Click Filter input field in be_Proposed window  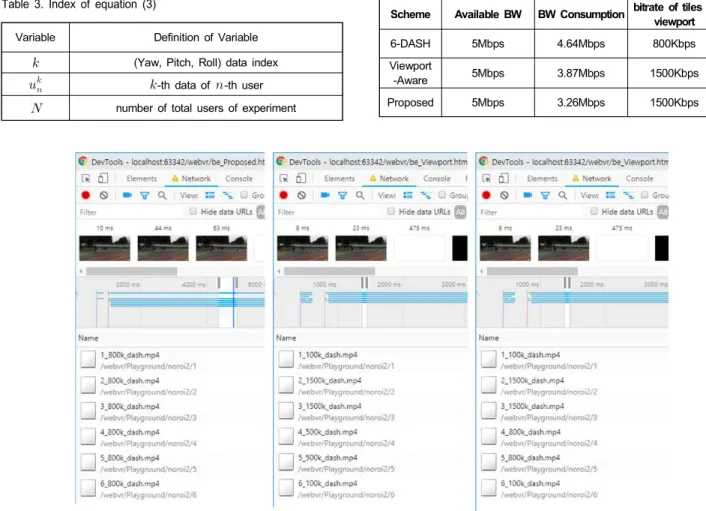click(x=131, y=212)
